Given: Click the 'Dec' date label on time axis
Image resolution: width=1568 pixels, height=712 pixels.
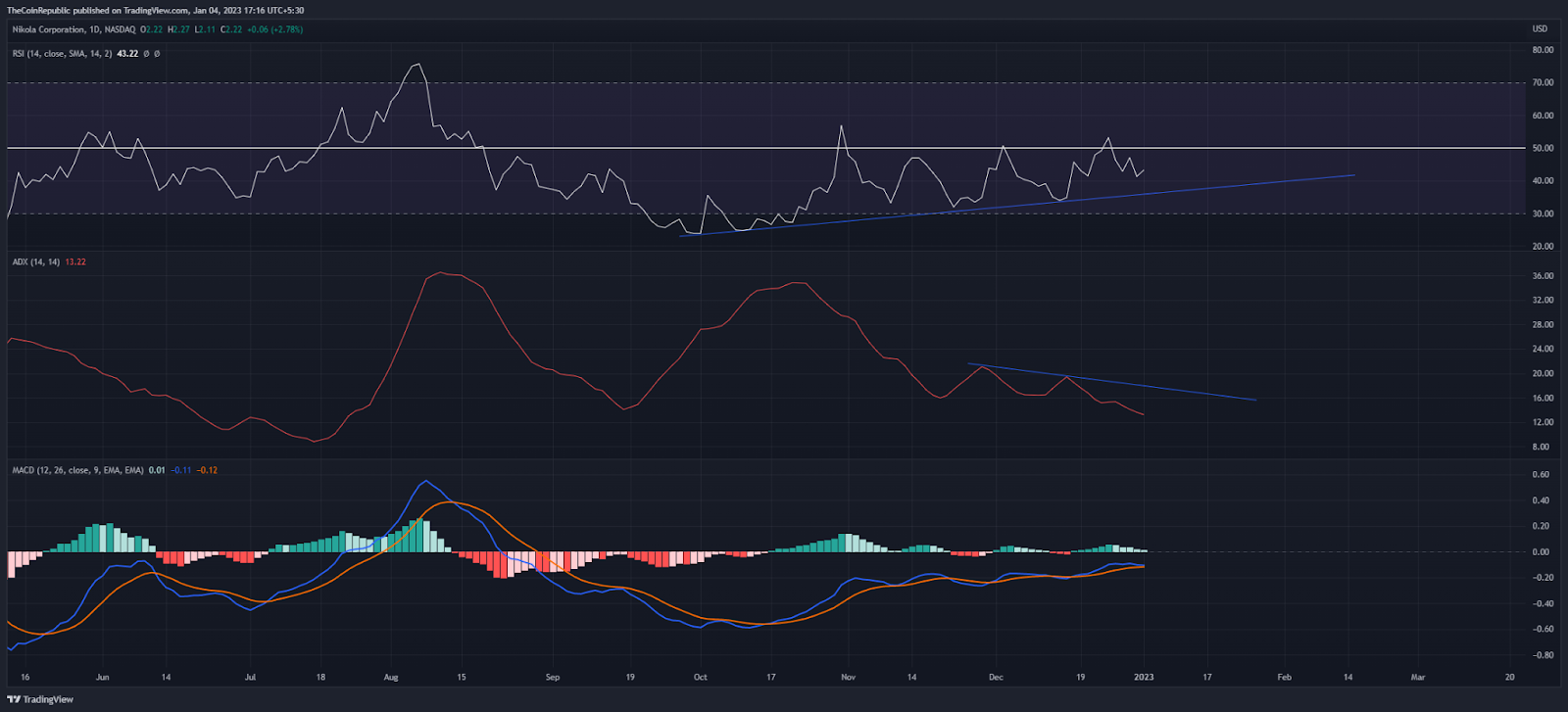Looking at the screenshot, I should click(x=996, y=678).
